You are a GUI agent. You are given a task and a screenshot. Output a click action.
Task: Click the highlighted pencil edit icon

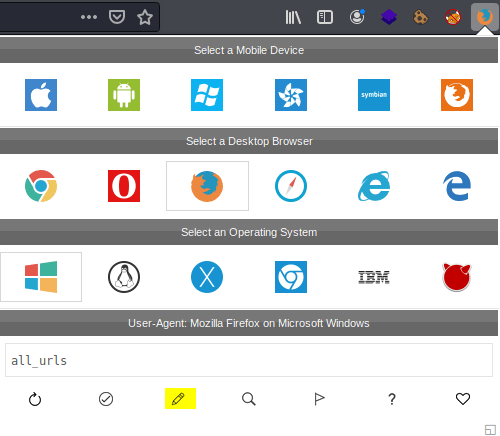[180, 399]
